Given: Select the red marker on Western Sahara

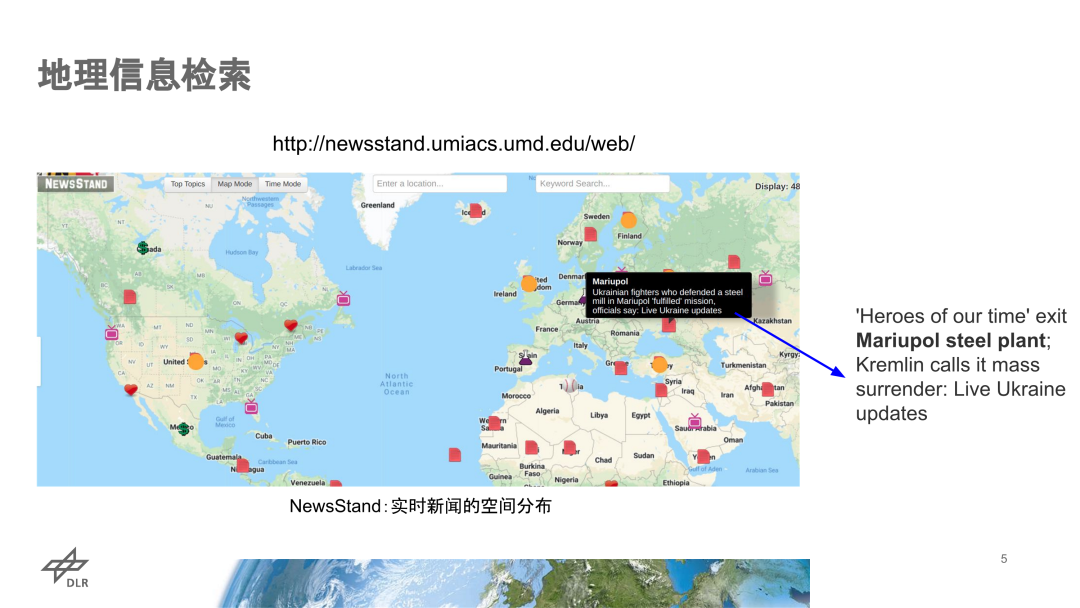Looking at the screenshot, I should click(494, 422).
